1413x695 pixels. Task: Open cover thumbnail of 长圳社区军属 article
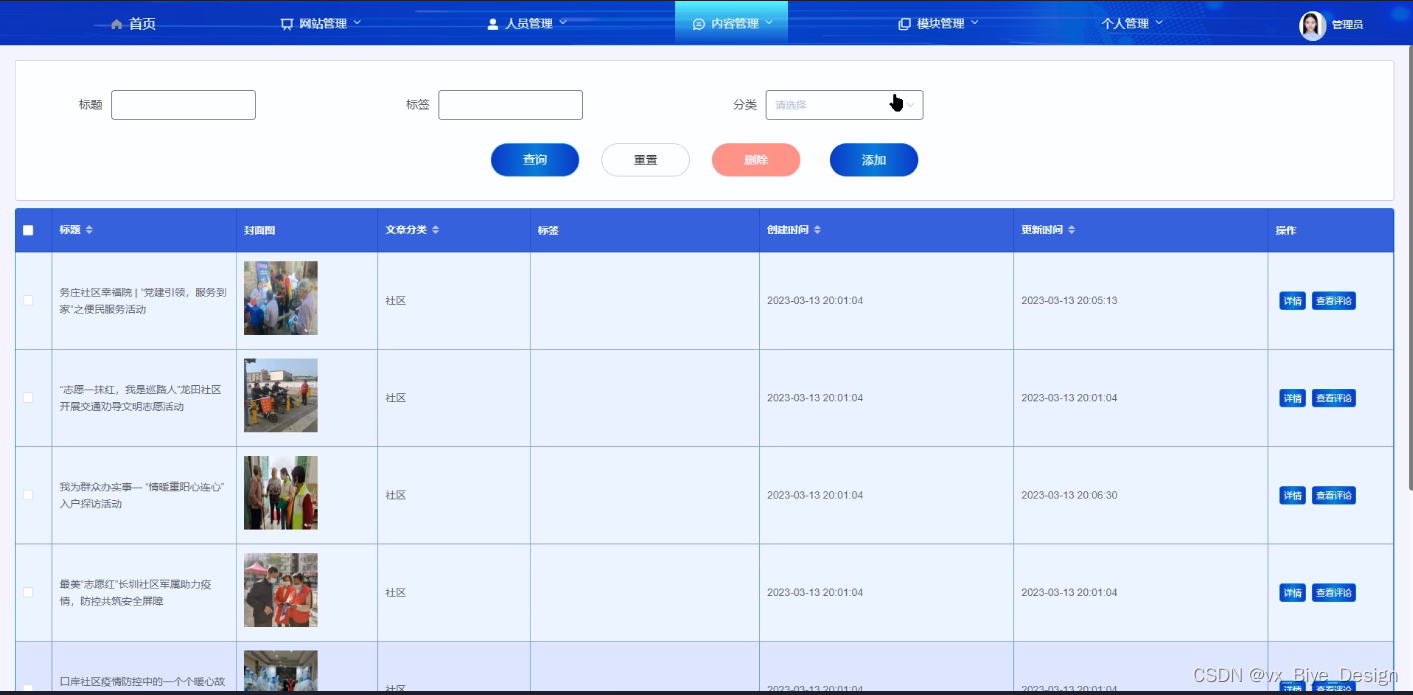click(x=281, y=590)
